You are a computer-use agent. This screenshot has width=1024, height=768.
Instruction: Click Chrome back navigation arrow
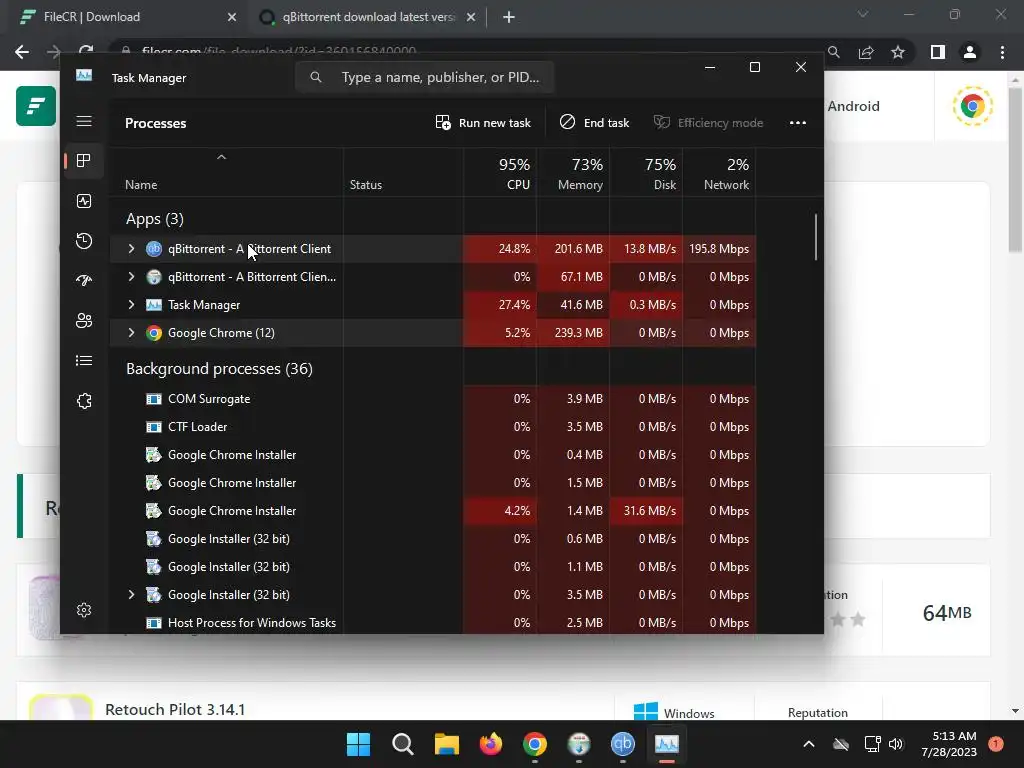tap(22, 52)
